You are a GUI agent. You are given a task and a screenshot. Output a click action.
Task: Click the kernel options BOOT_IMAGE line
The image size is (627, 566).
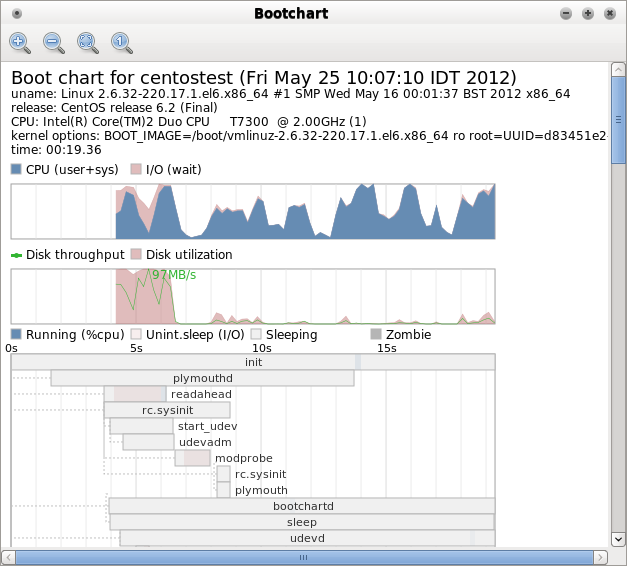(310, 136)
